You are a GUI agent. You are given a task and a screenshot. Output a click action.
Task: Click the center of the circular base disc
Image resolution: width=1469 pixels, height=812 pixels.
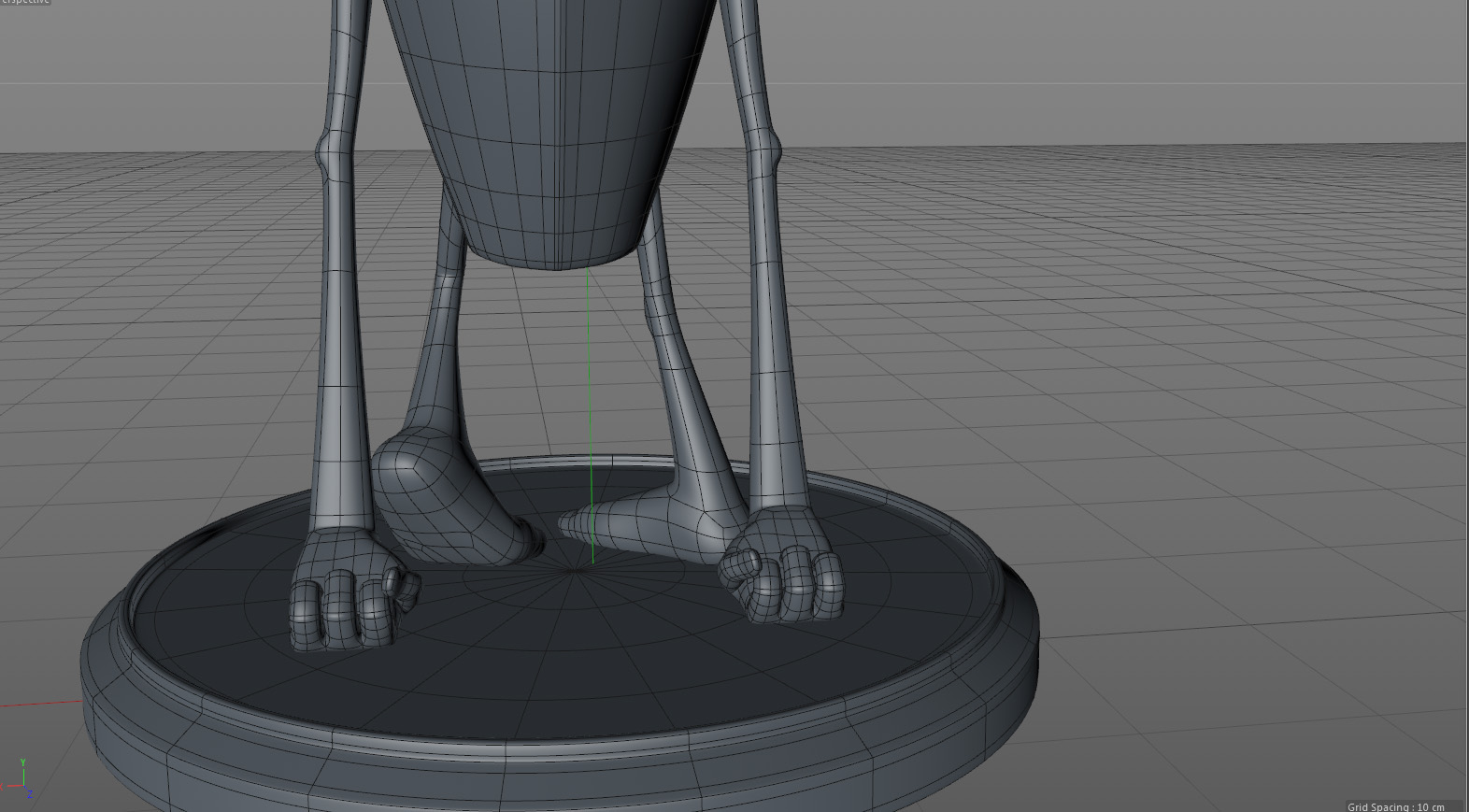pyautogui.click(x=577, y=570)
